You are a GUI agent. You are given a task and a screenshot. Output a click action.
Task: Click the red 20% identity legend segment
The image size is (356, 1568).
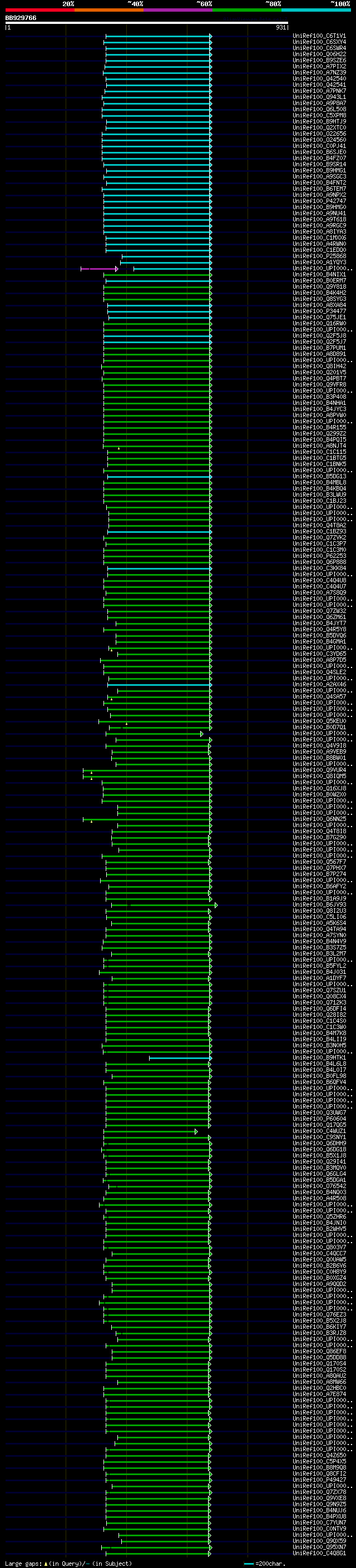[39, 10]
